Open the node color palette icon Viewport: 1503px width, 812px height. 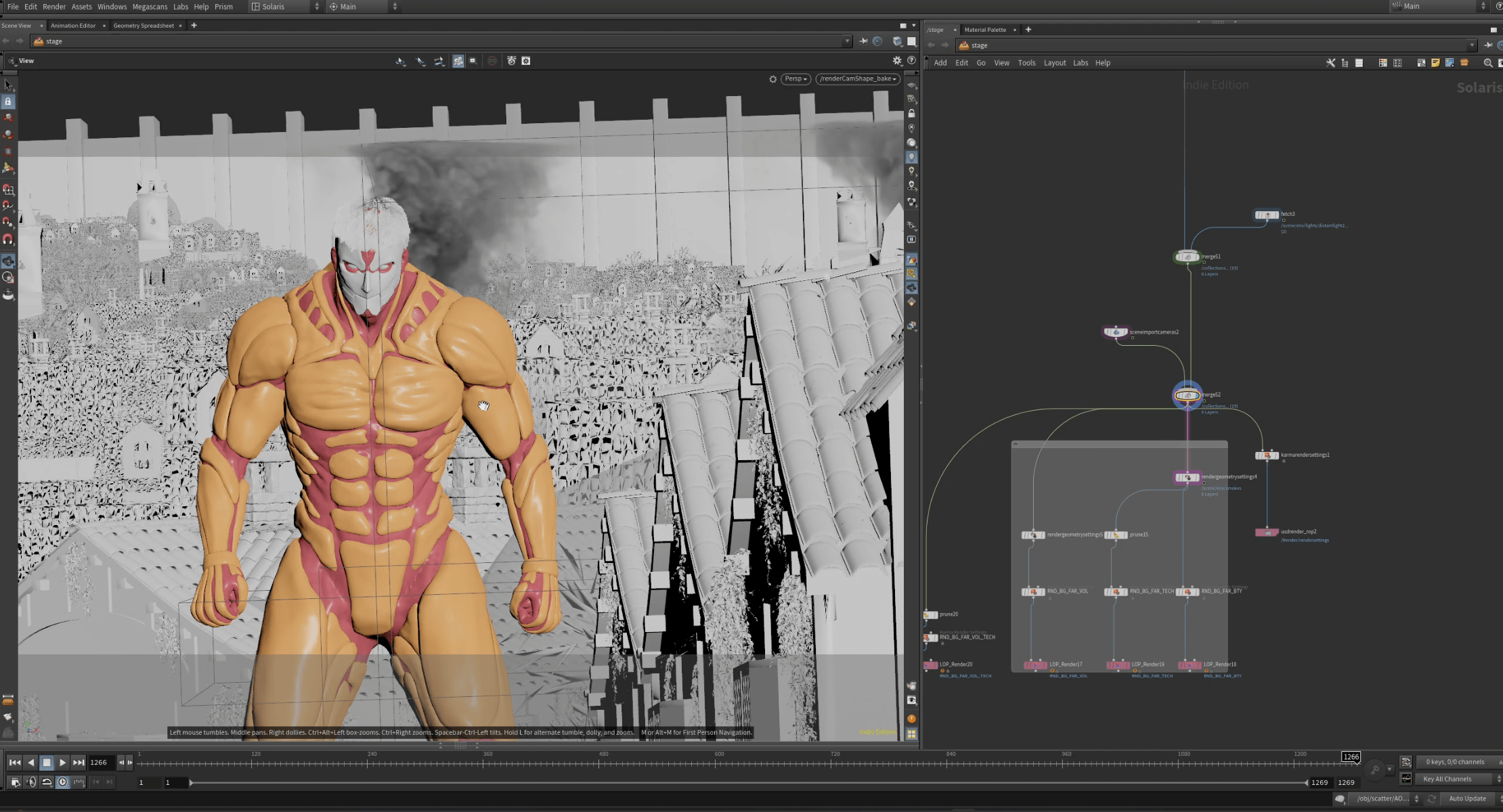[1382, 63]
